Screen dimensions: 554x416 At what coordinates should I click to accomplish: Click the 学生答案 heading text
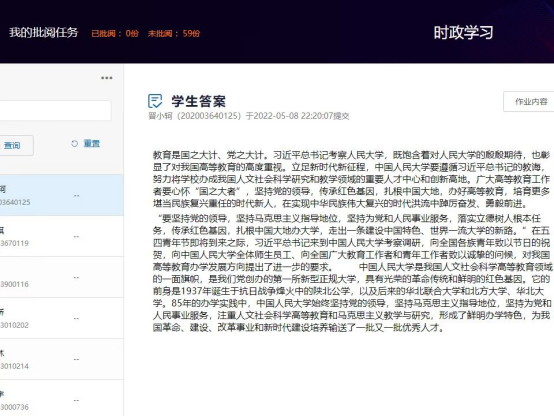199,101
